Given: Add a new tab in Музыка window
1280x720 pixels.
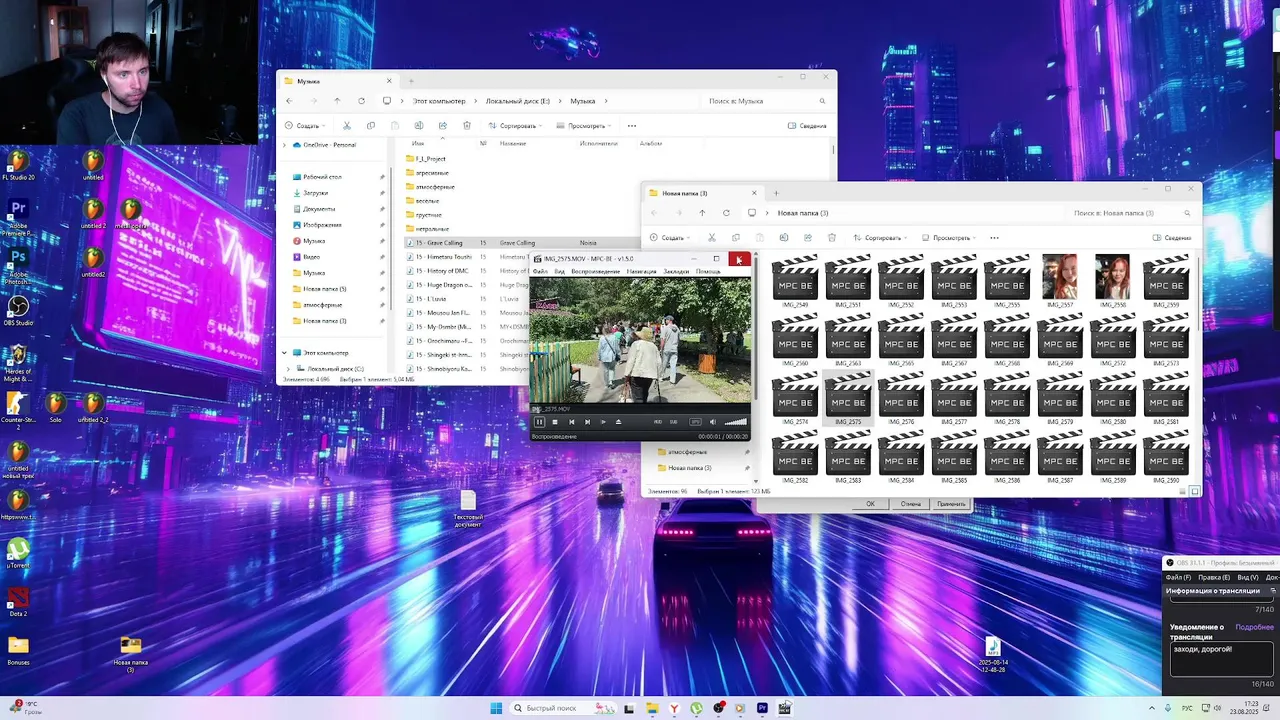Looking at the screenshot, I should (410, 81).
